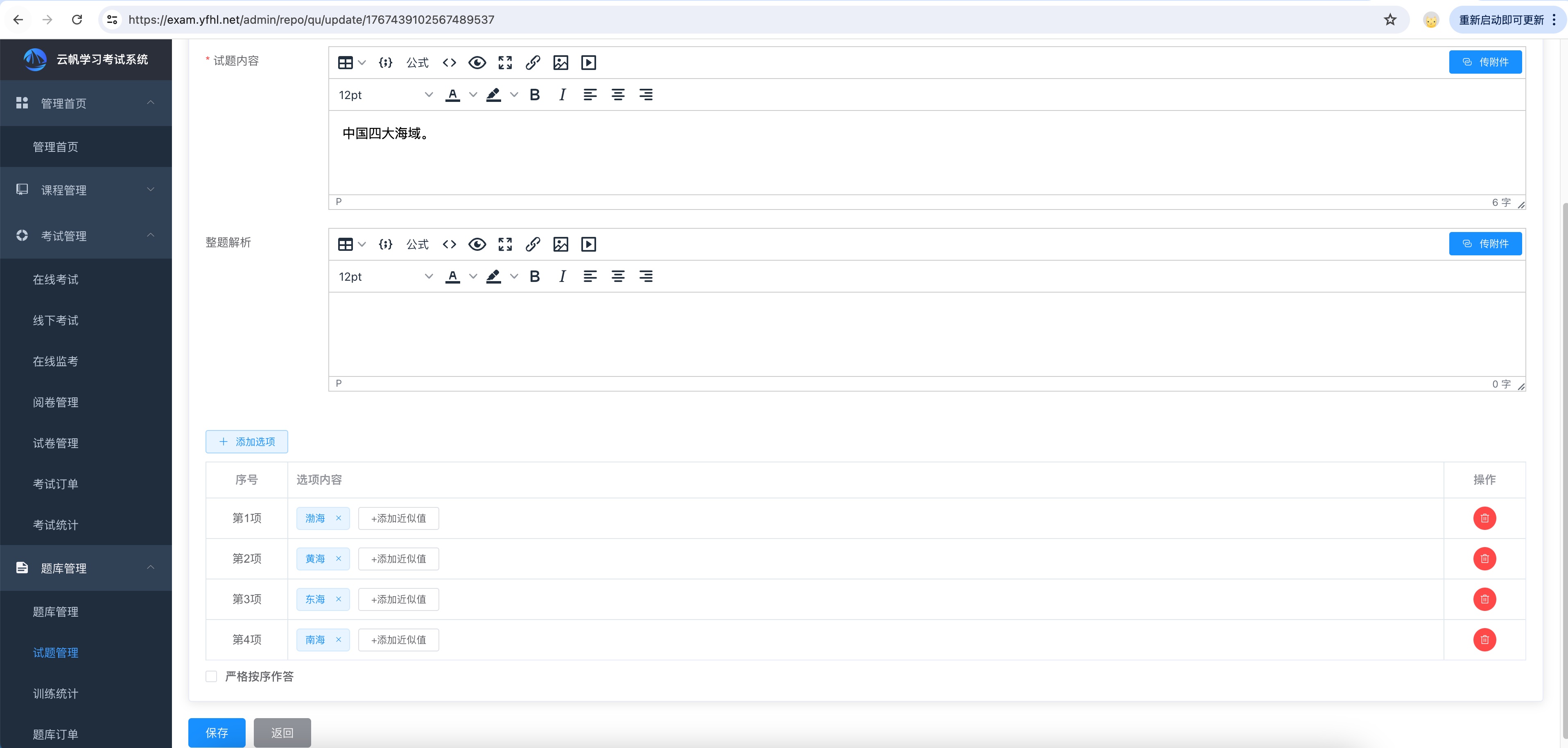Enable 严格按序作答 checkbox
Viewport: 1568px width, 748px height.
tap(211, 676)
